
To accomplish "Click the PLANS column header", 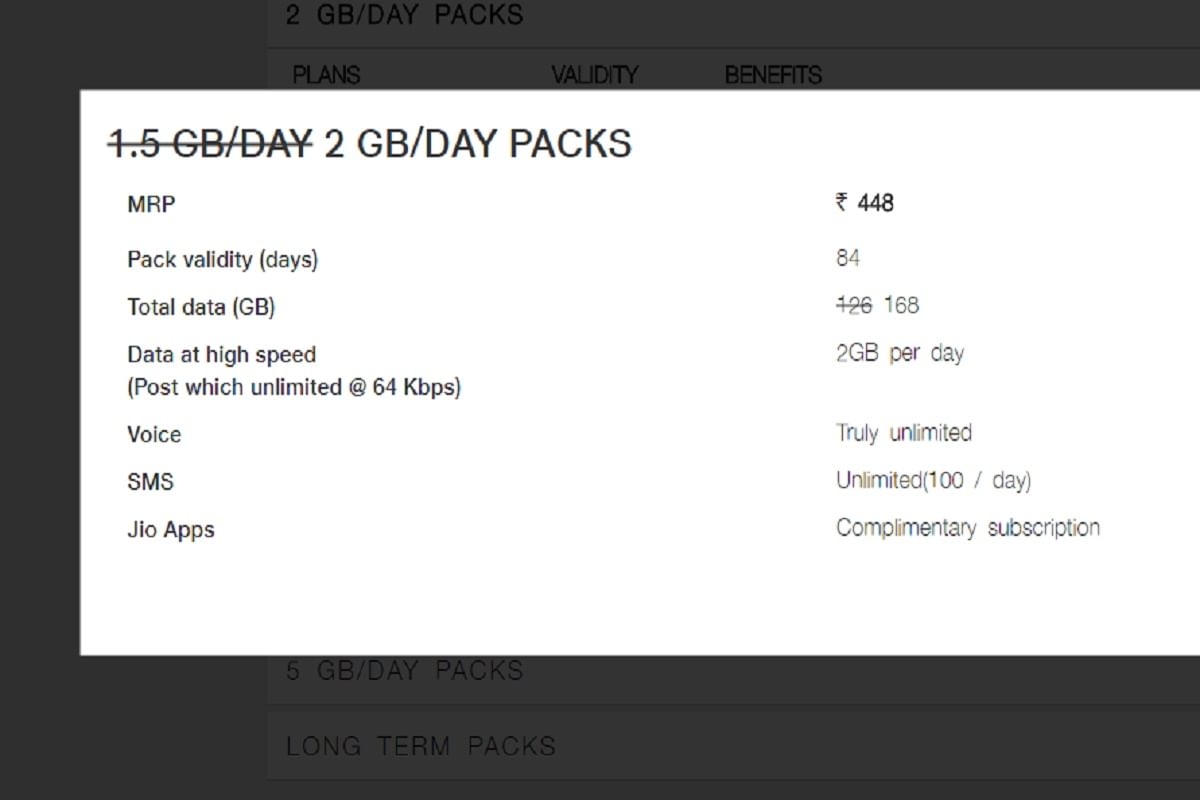I will (325, 75).
